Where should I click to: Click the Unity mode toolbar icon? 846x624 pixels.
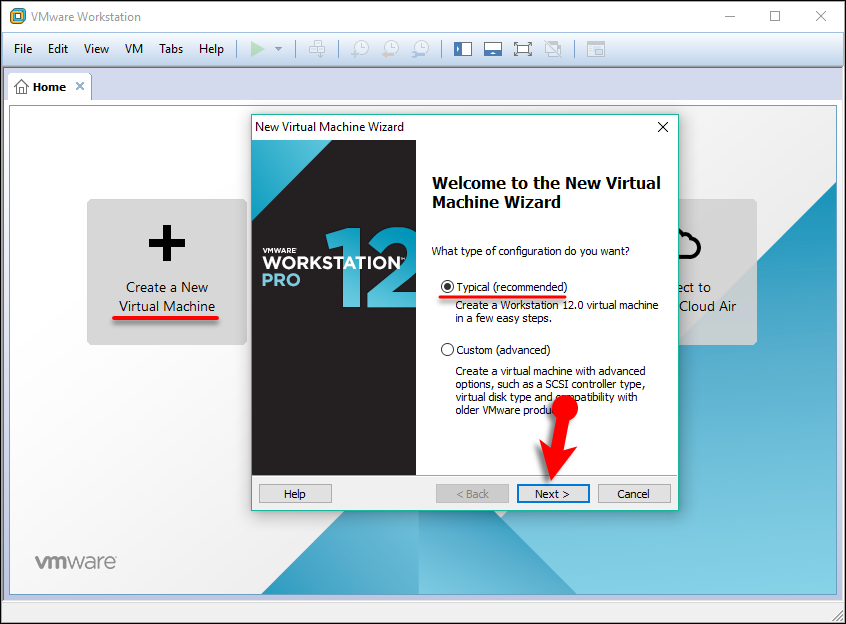tap(553, 49)
